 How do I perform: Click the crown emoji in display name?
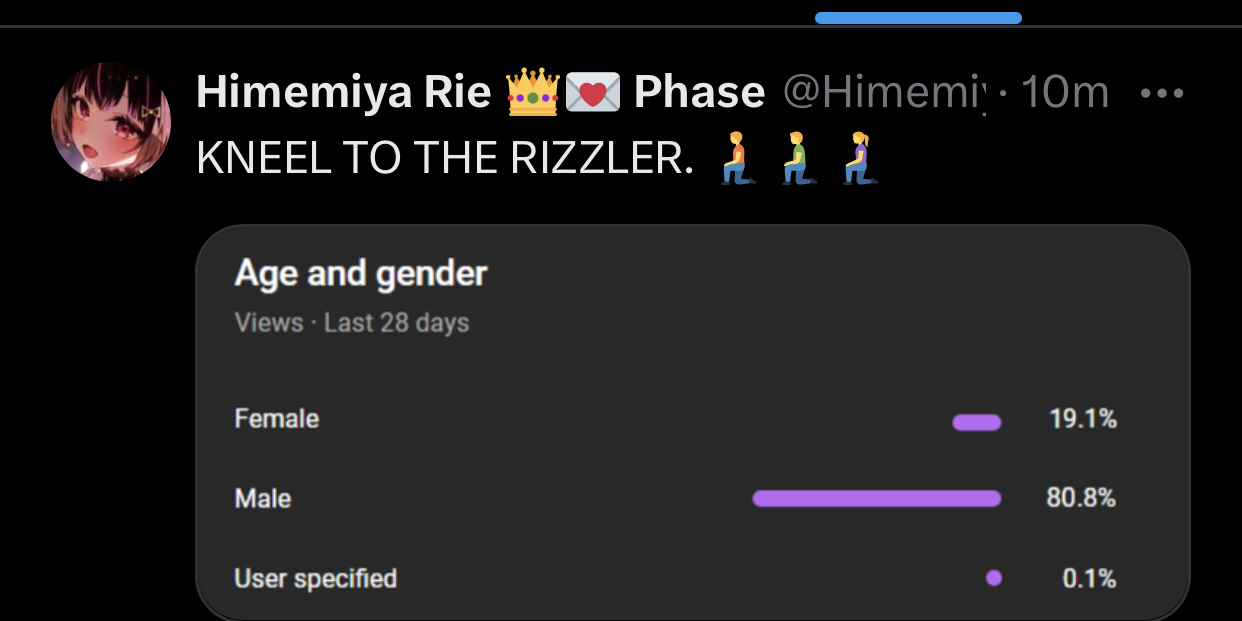(x=532, y=92)
